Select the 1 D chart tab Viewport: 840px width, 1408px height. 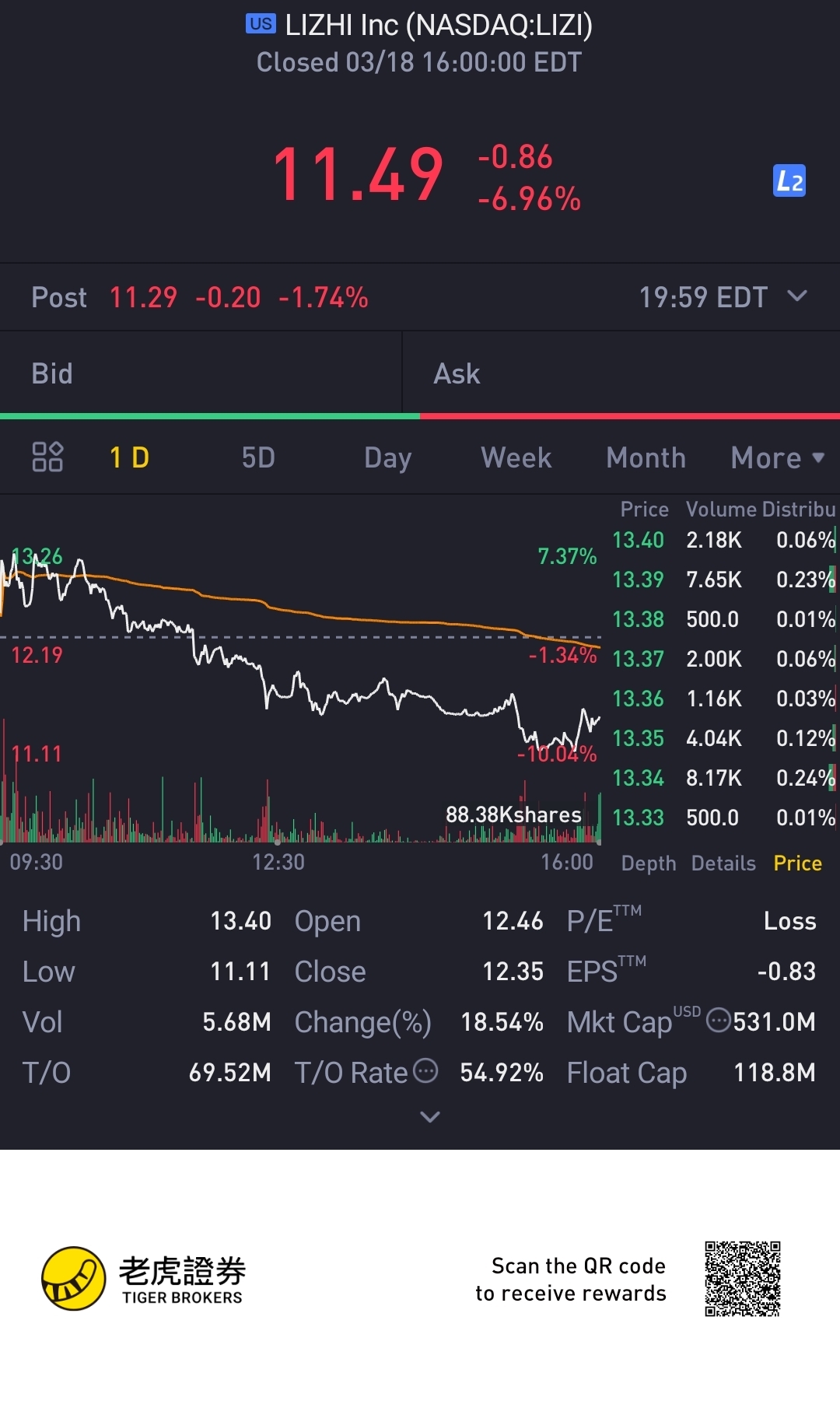(x=129, y=457)
